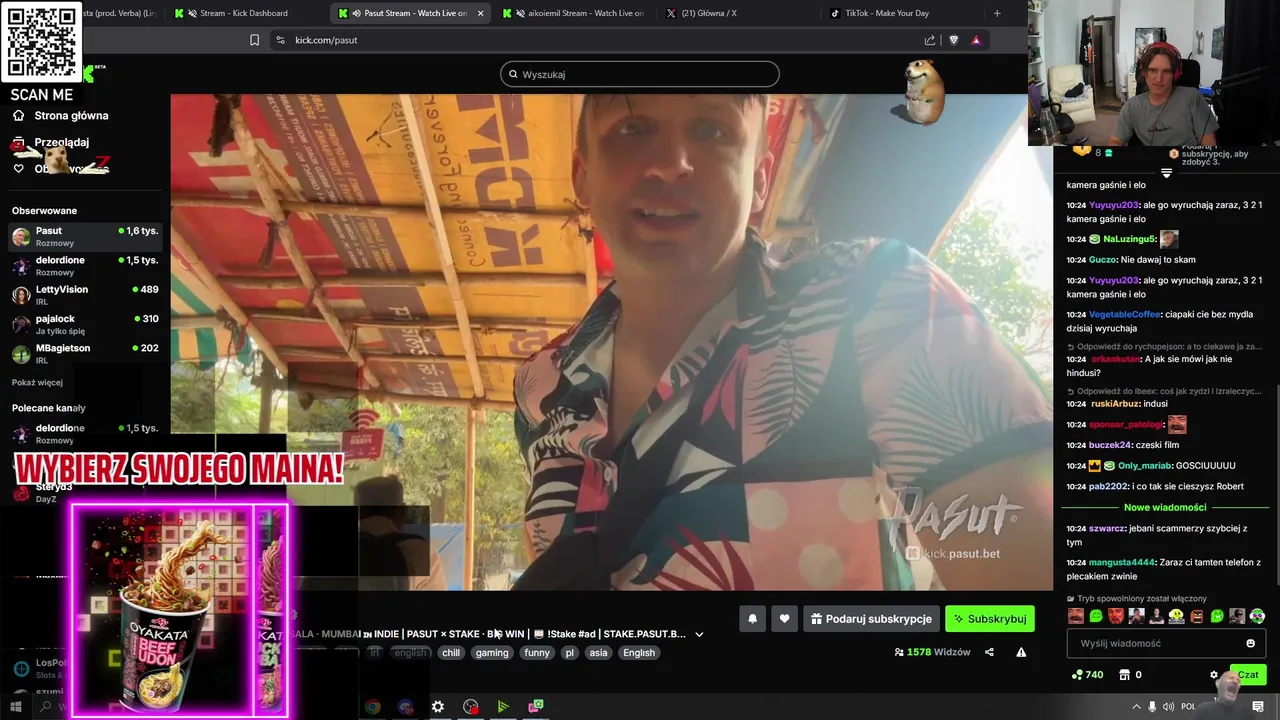This screenshot has height=720, width=1280.
Task: Open the Pasut followed channel
Action: (85, 236)
